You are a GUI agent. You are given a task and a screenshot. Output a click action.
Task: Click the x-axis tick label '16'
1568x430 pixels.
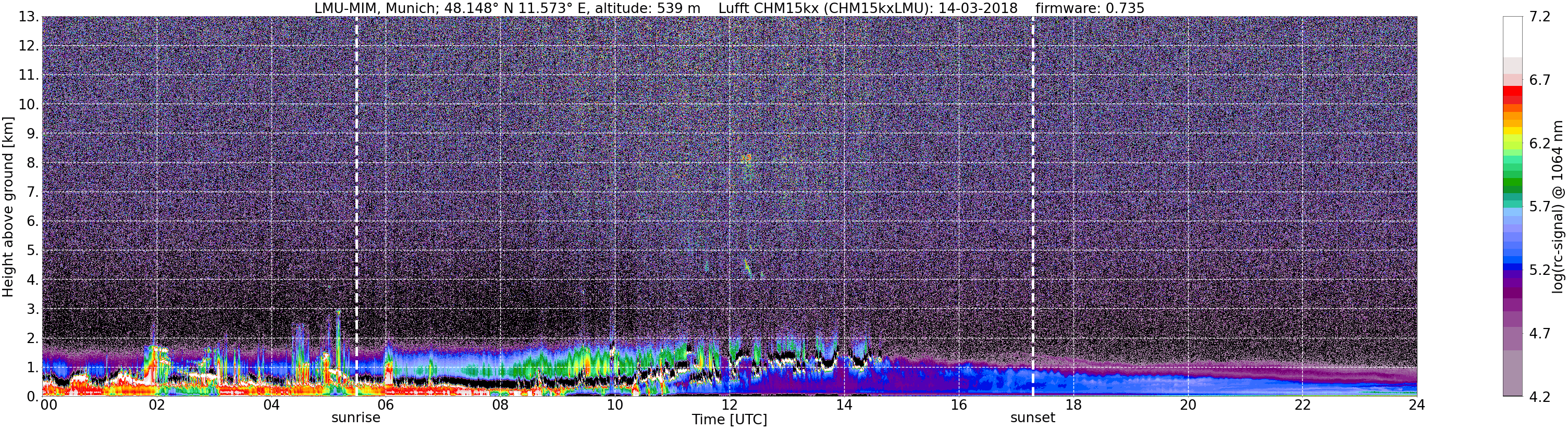coord(959,405)
